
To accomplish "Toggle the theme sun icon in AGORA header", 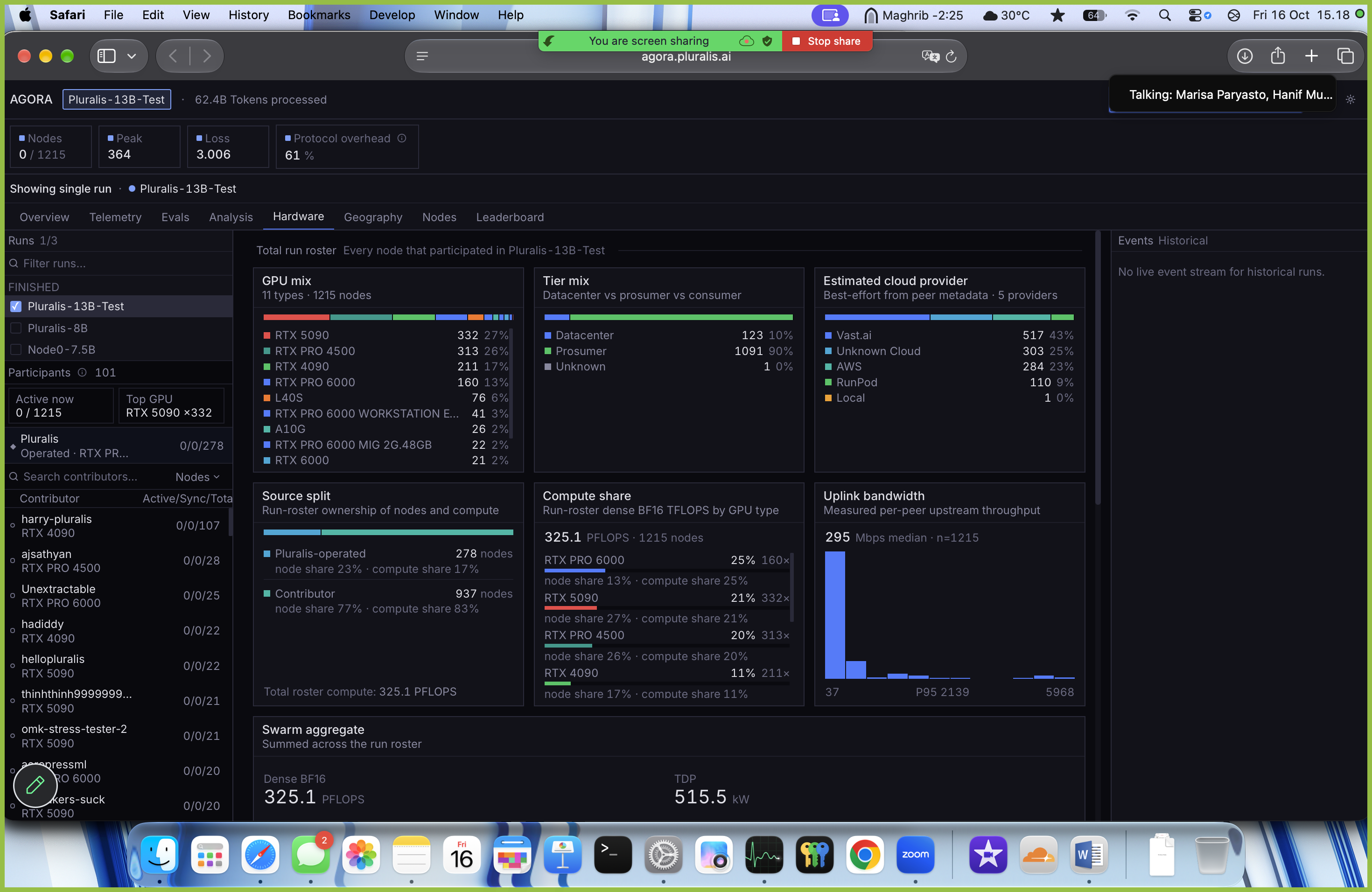I will [1350, 99].
